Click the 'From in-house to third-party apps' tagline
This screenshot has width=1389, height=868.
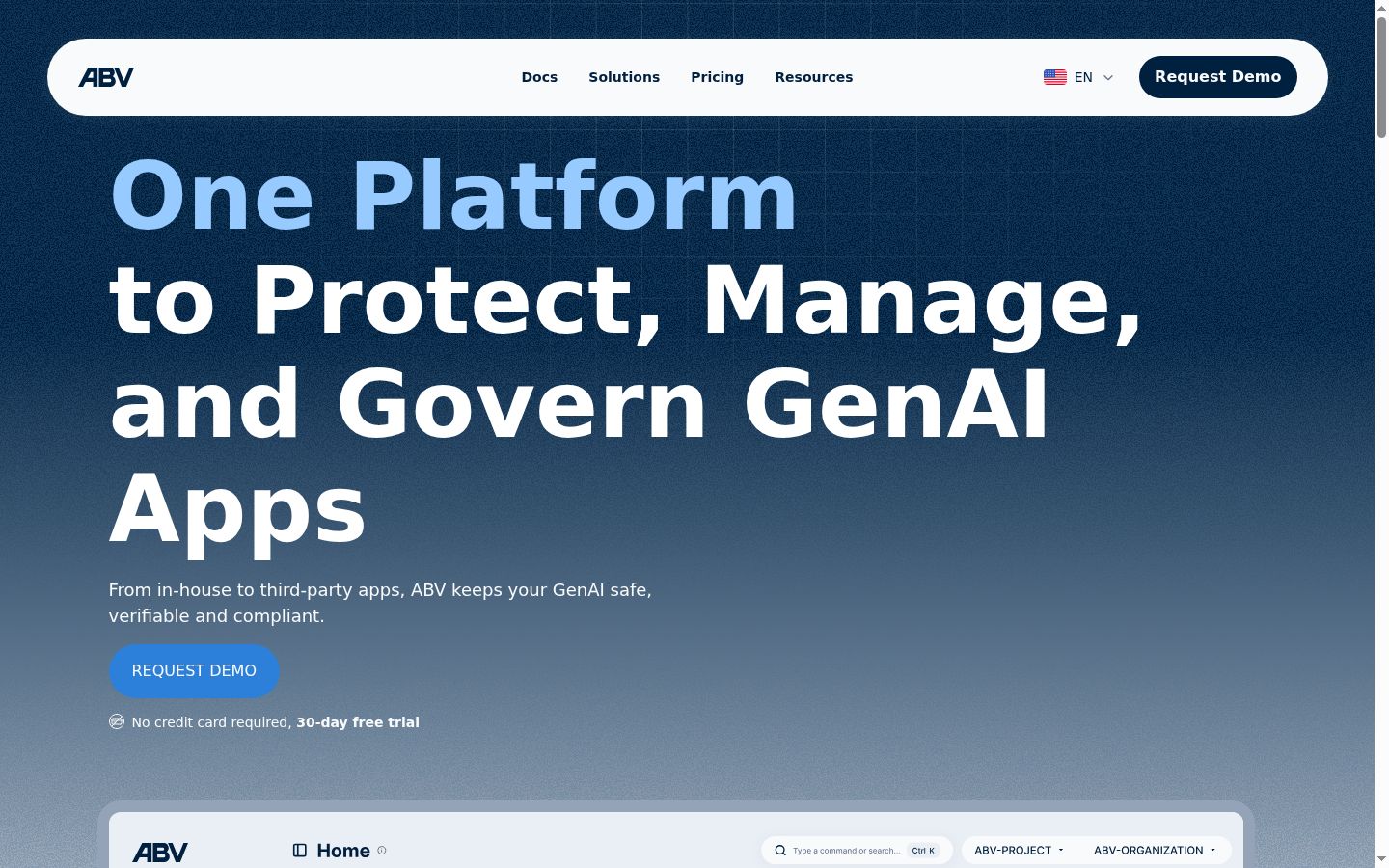click(x=380, y=603)
